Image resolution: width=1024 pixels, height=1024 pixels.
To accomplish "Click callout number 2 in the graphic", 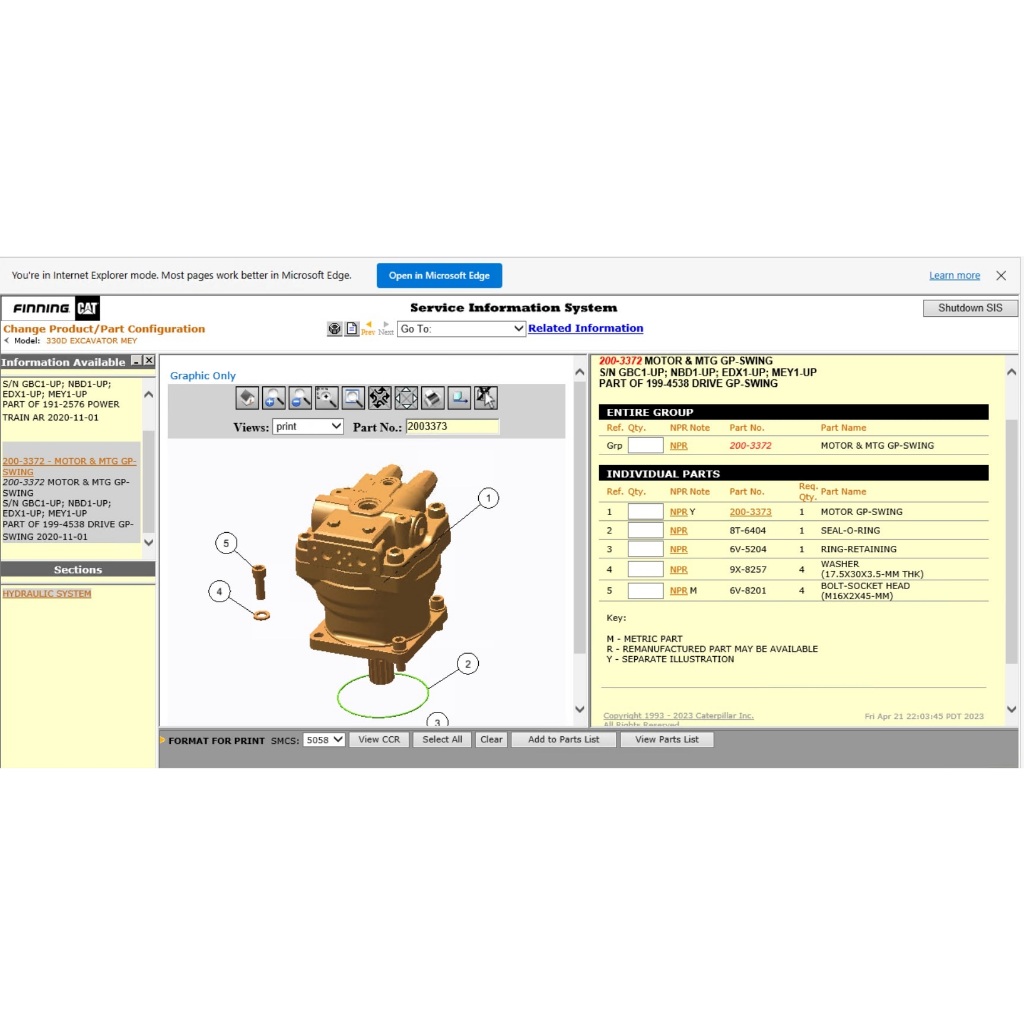I will point(468,664).
